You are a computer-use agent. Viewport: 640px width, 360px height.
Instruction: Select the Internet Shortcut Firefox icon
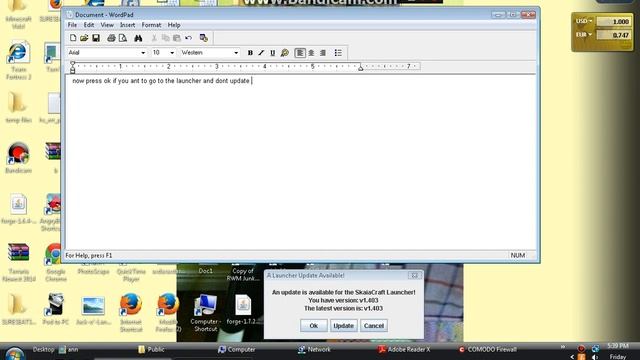[131, 313]
